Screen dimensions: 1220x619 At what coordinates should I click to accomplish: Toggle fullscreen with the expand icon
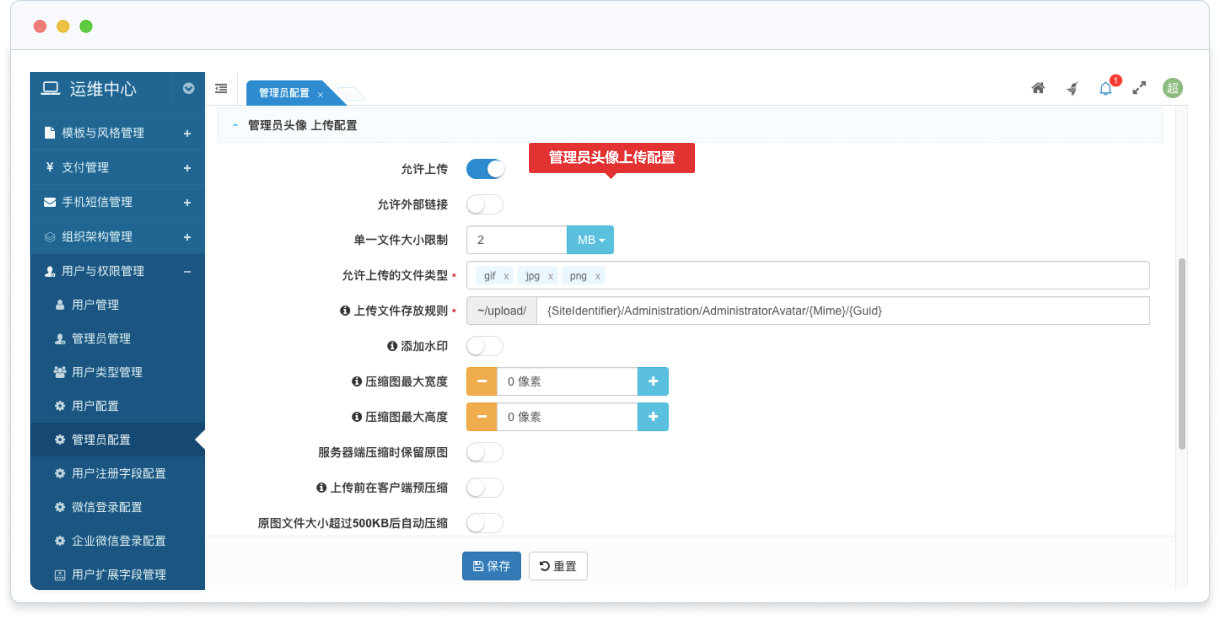(1139, 88)
